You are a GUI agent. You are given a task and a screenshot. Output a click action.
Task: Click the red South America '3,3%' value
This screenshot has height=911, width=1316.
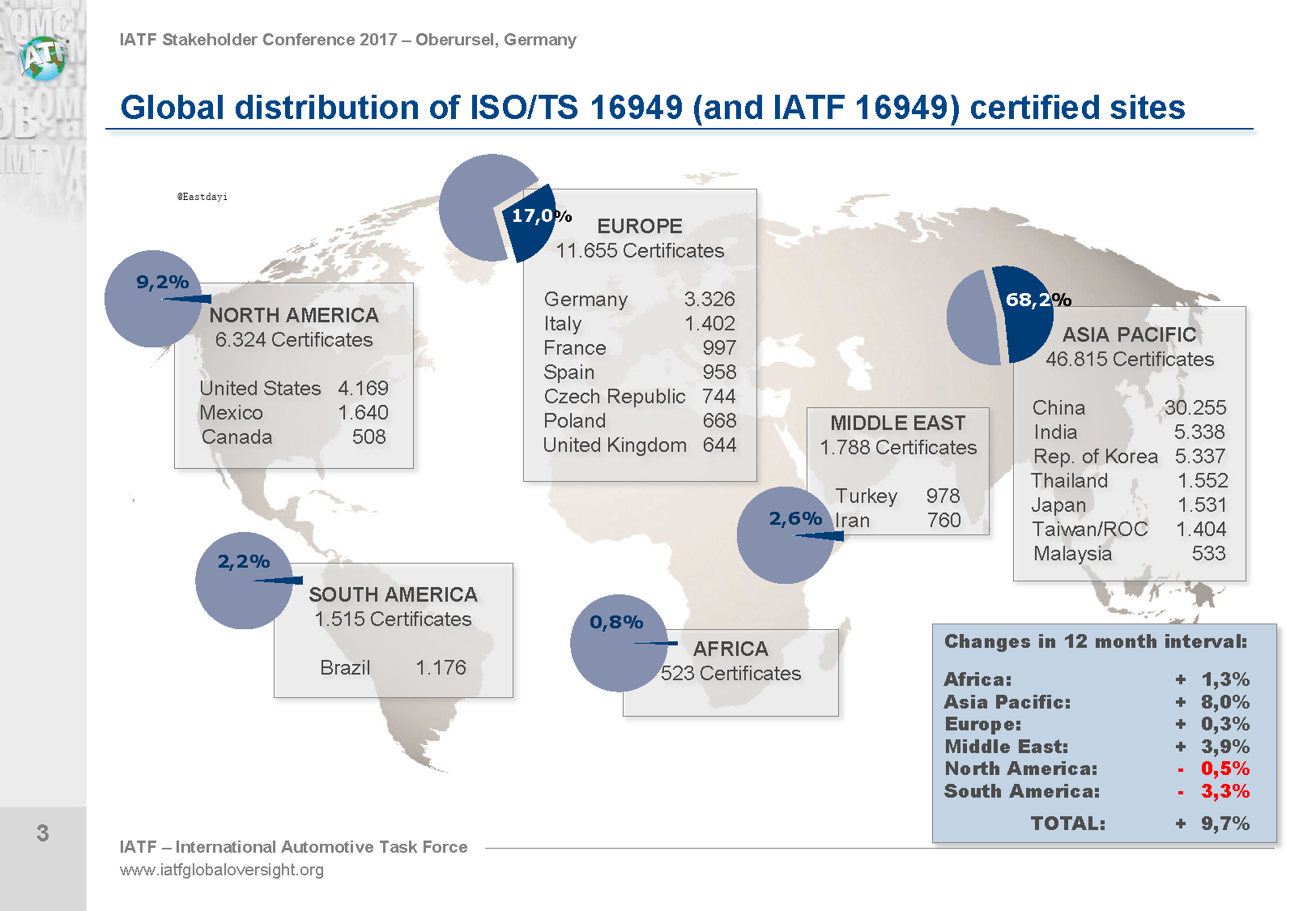point(1225,791)
